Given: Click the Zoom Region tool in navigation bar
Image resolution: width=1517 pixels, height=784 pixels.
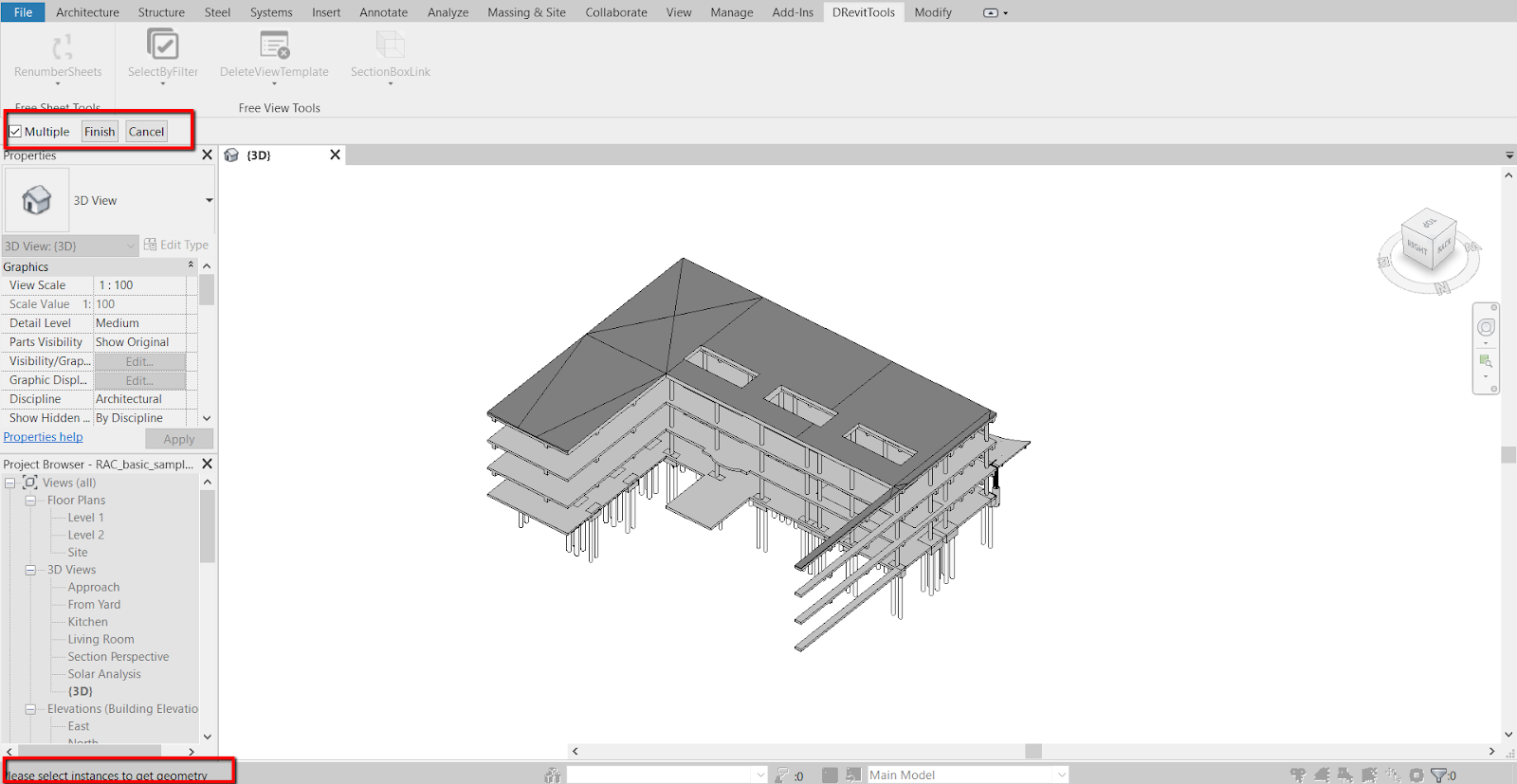Looking at the screenshot, I should 1486,361.
